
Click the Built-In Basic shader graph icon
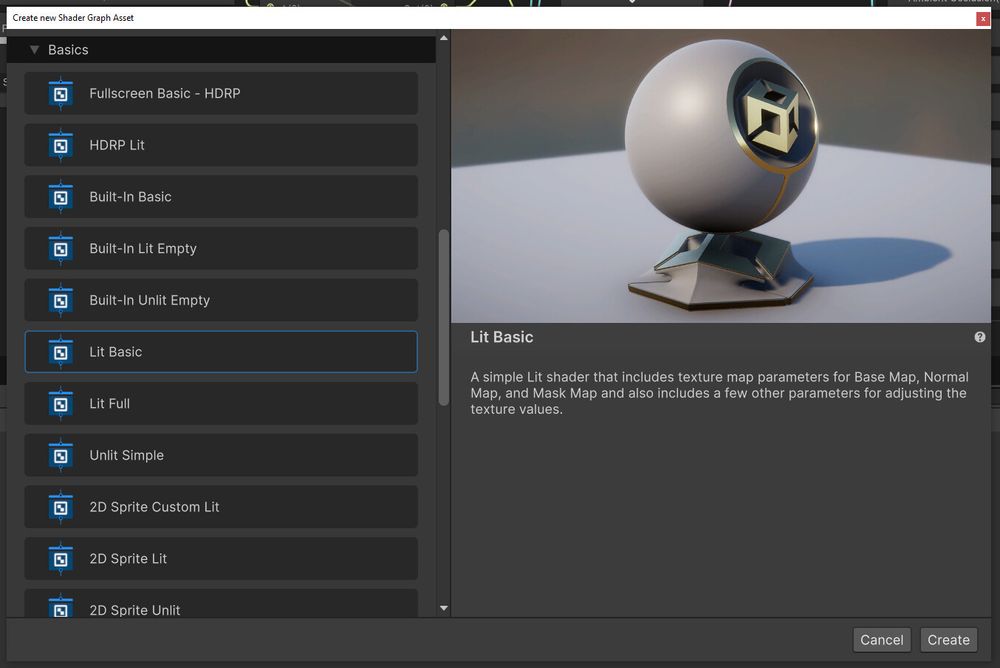point(61,197)
